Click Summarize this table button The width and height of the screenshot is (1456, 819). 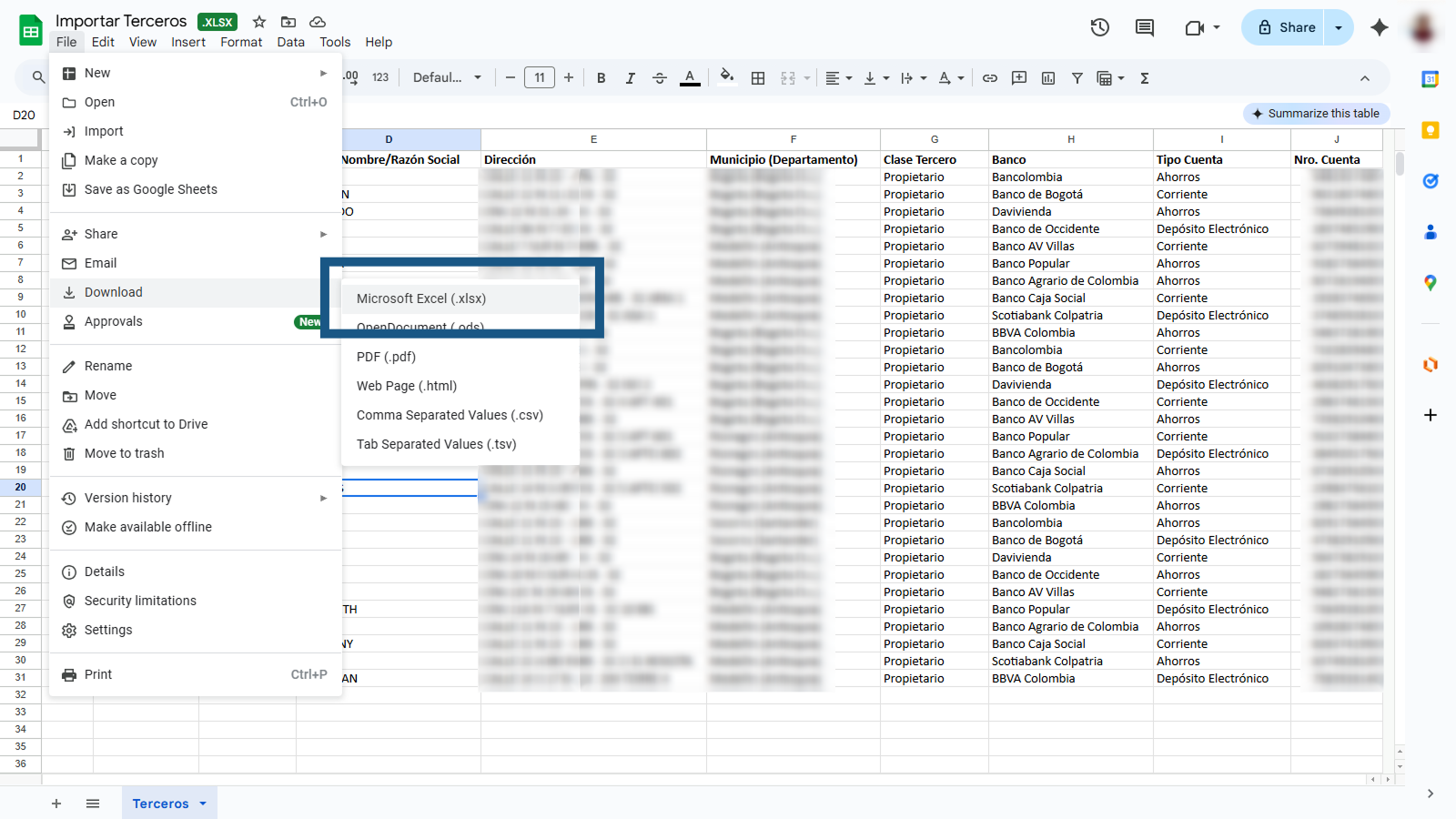click(x=1316, y=114)
